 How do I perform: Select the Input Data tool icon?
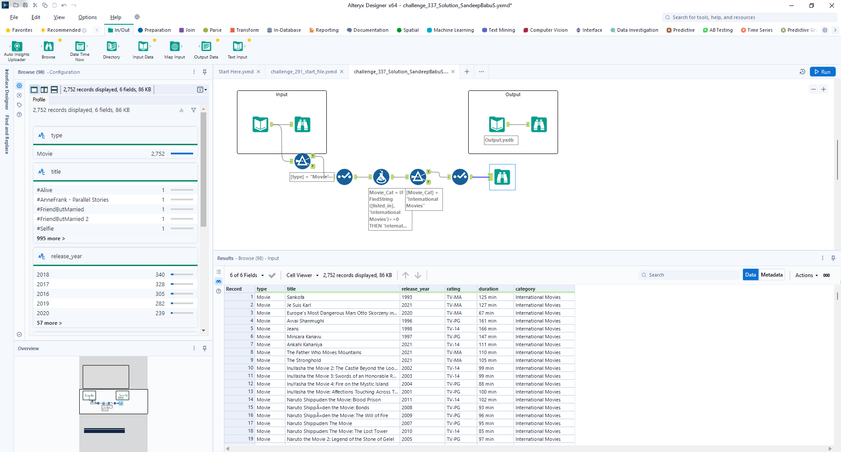point(142,47)
